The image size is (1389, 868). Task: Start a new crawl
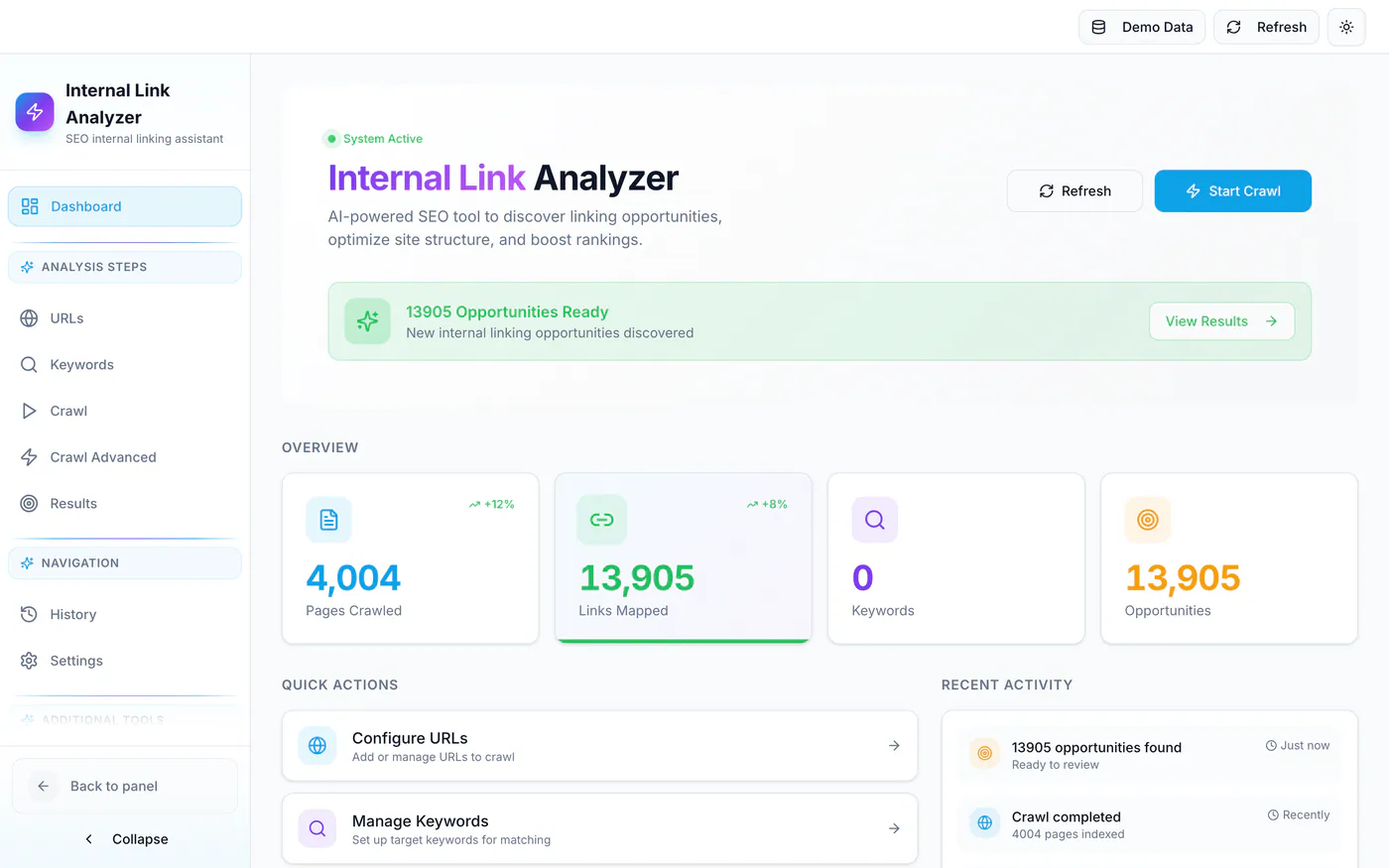[1233, 191]
